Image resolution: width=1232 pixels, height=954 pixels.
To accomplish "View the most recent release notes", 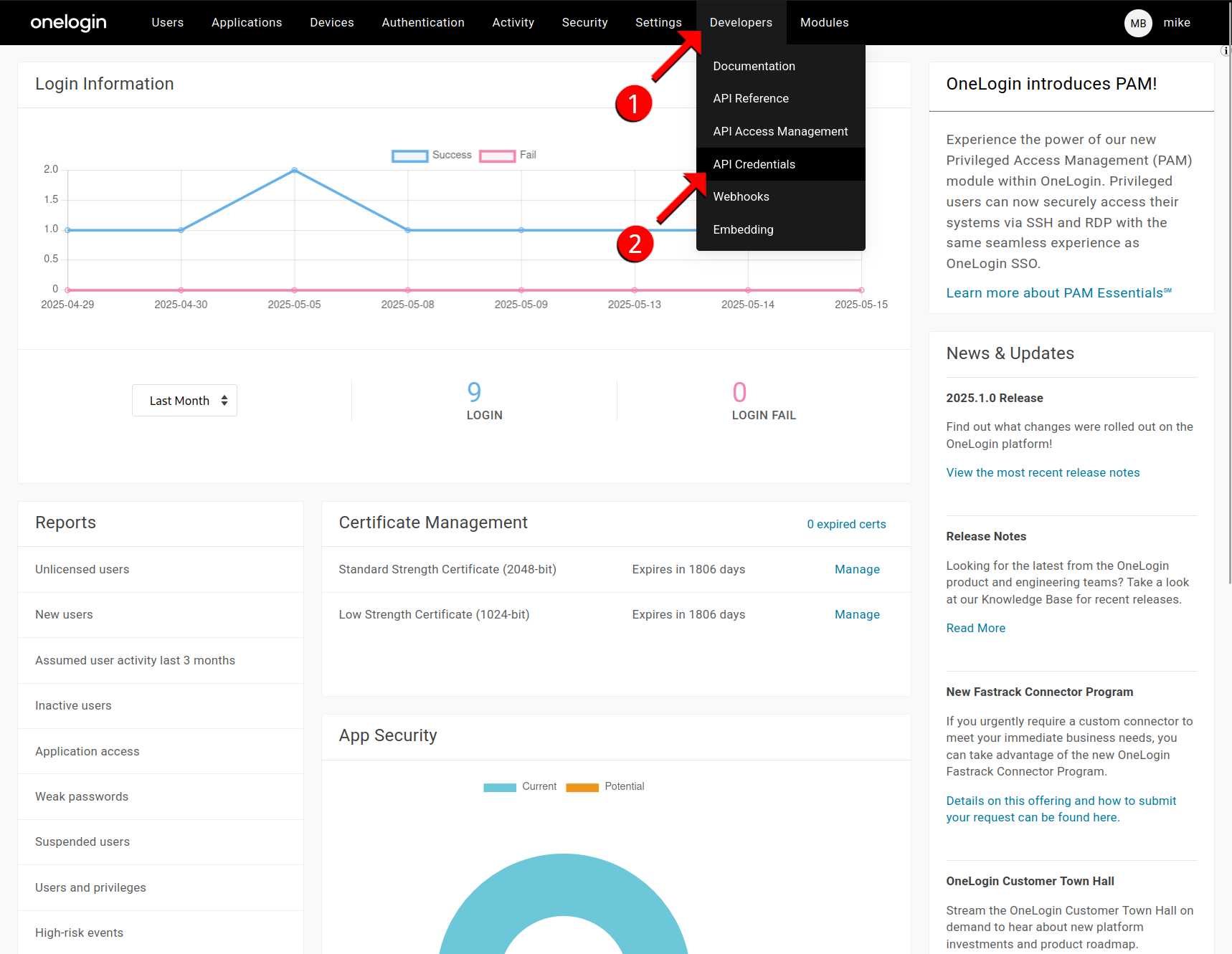I will click(x=1043, y=472).
